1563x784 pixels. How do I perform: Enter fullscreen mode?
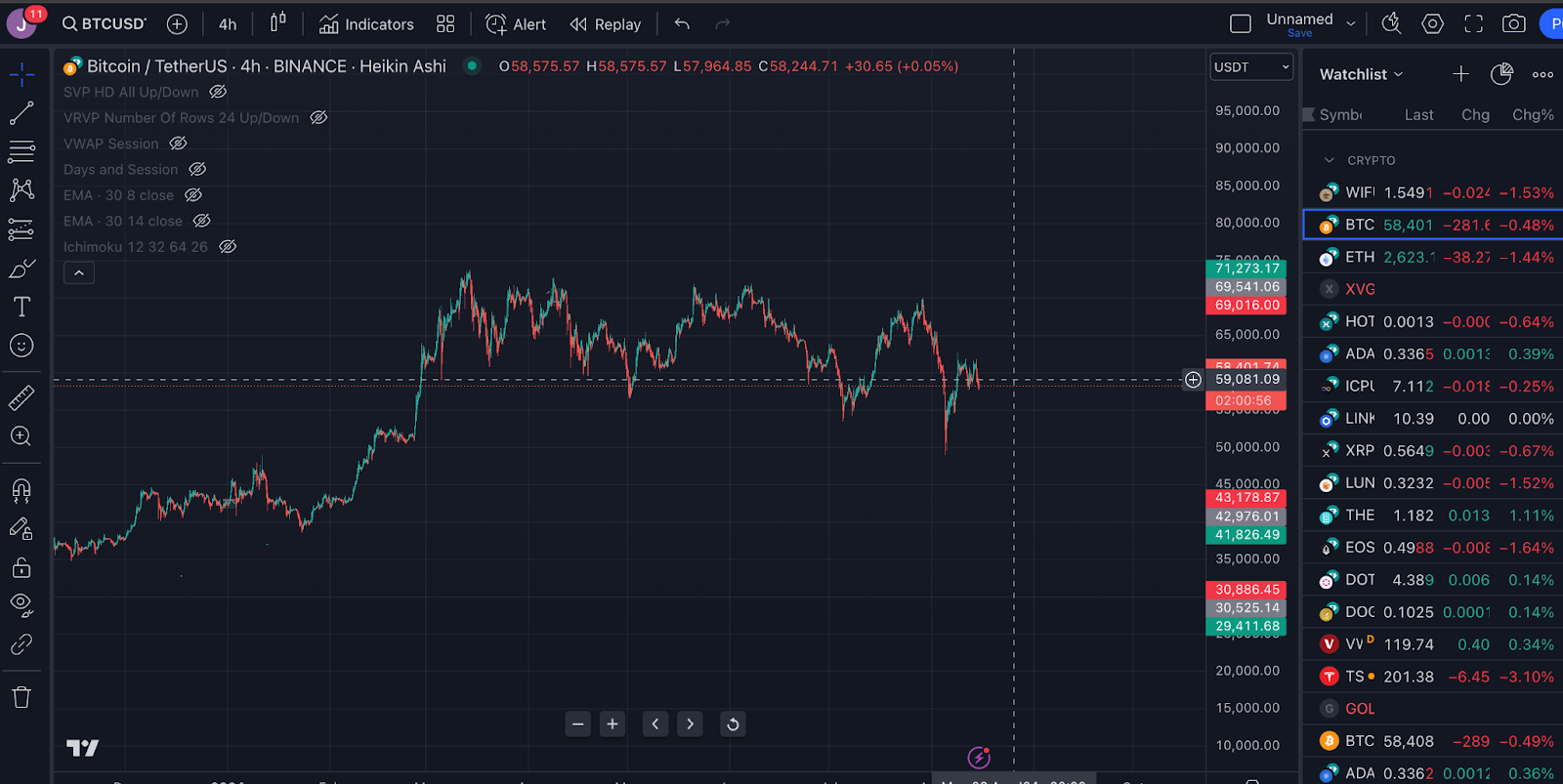pos(1473,23)
